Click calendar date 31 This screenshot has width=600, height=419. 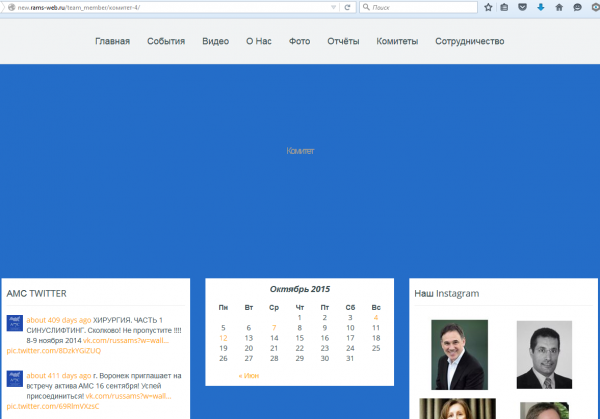pyautogui.click(x=350, y=359)
